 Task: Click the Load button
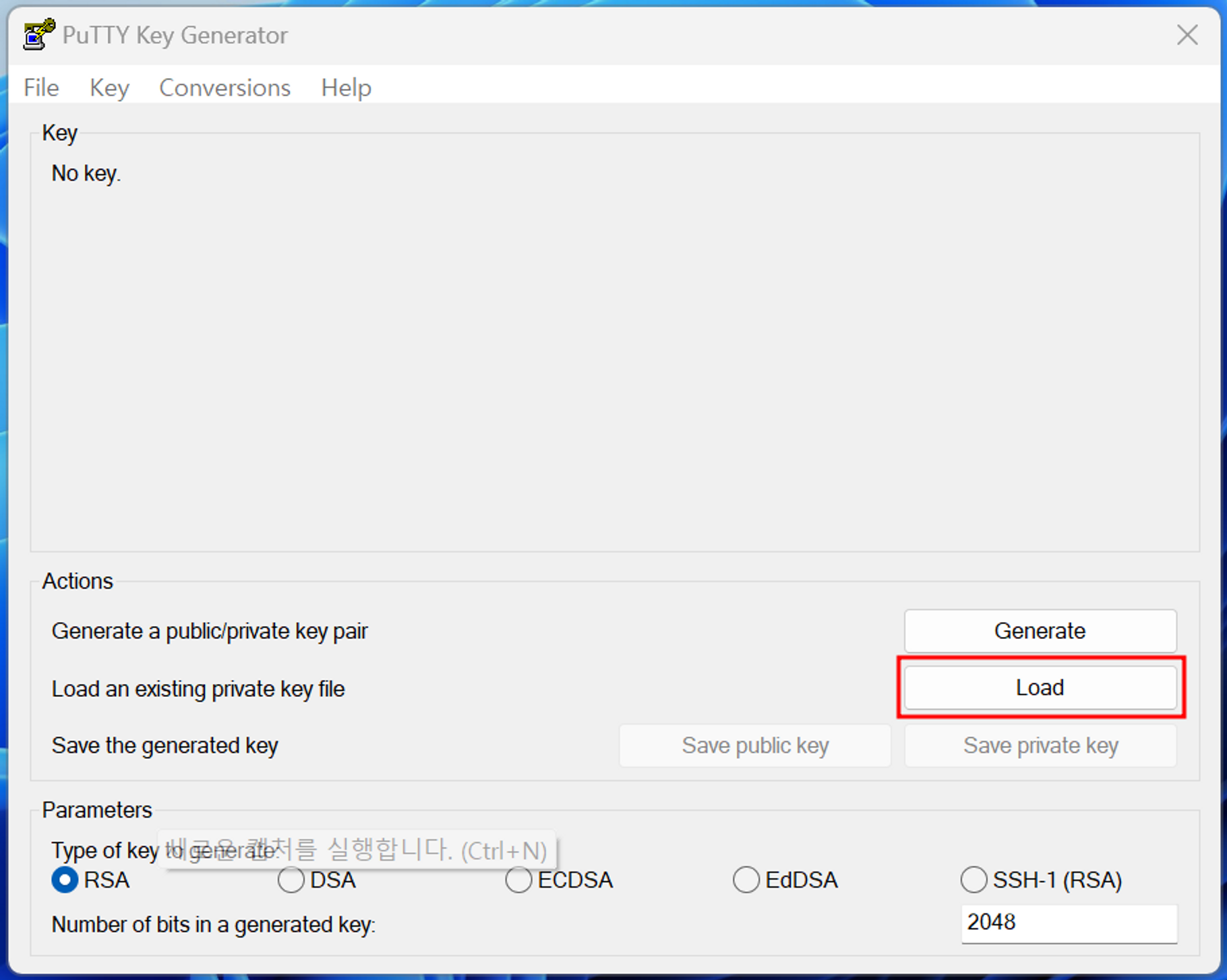pyautogui.click(x=1040, y=687)
